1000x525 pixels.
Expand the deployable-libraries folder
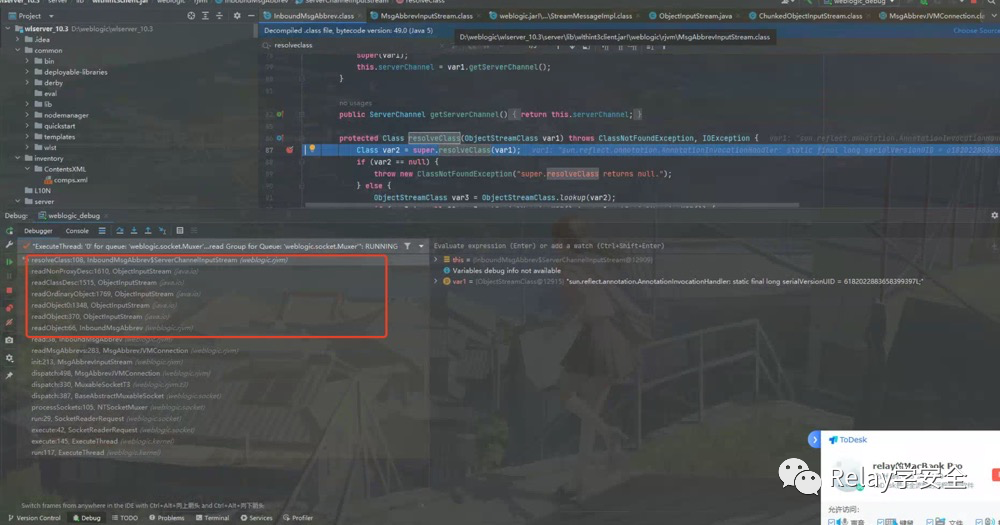(x=27, y=72)
